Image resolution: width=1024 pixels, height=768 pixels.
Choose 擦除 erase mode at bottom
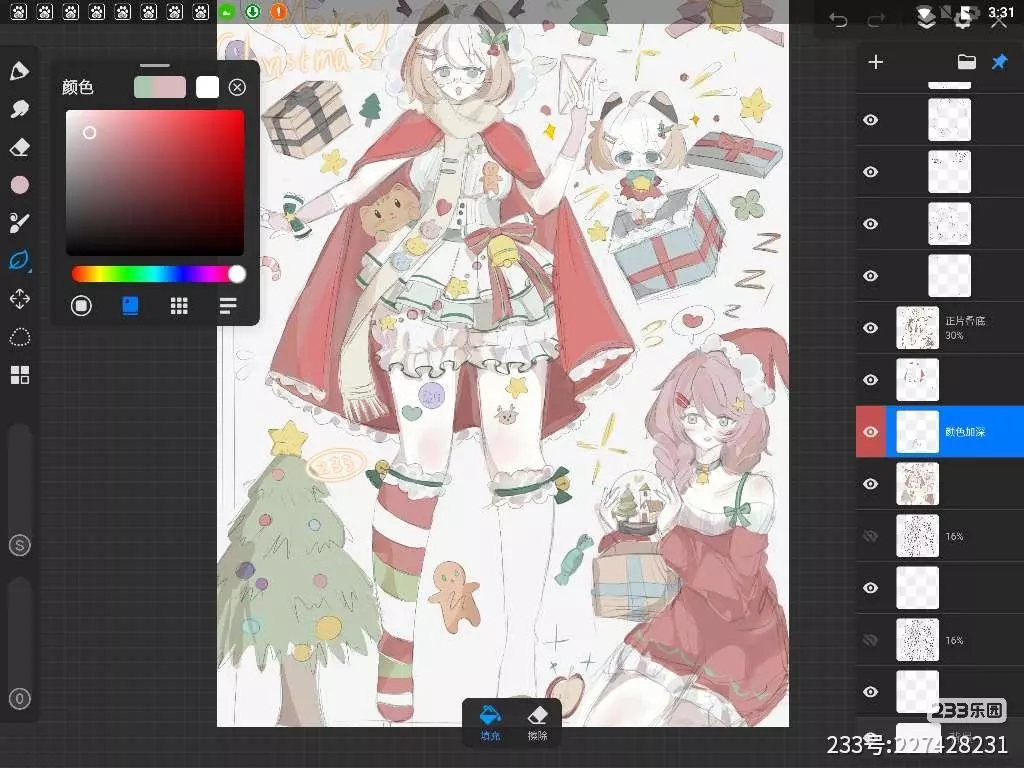(537, 722)
